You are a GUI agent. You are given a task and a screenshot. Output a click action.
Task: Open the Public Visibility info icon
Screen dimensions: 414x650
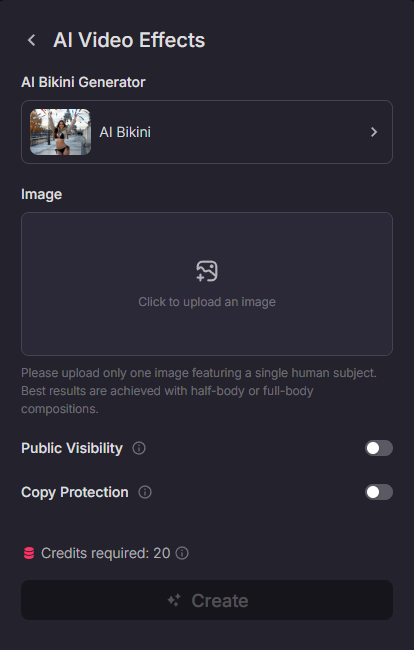pyautogui.click(x=139, y=448)
